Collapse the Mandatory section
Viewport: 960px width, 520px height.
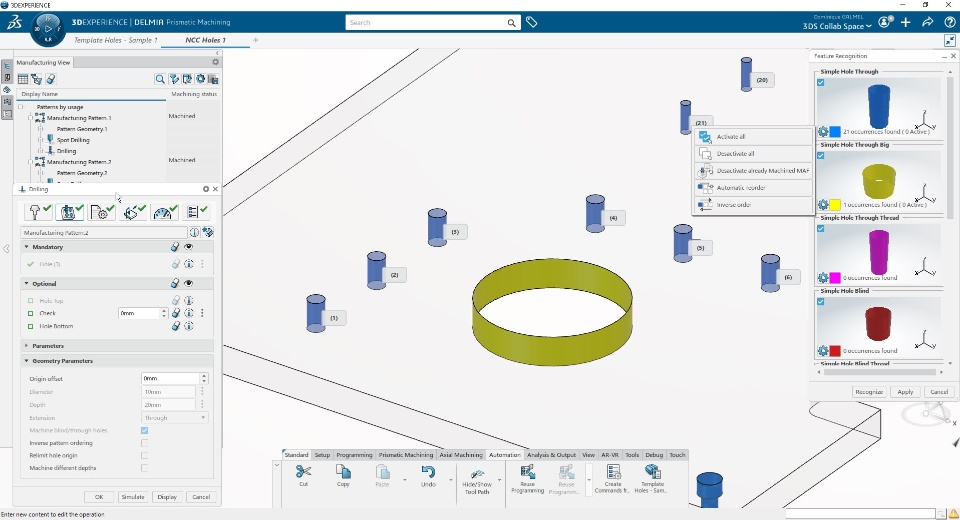[x=26, y=247]
